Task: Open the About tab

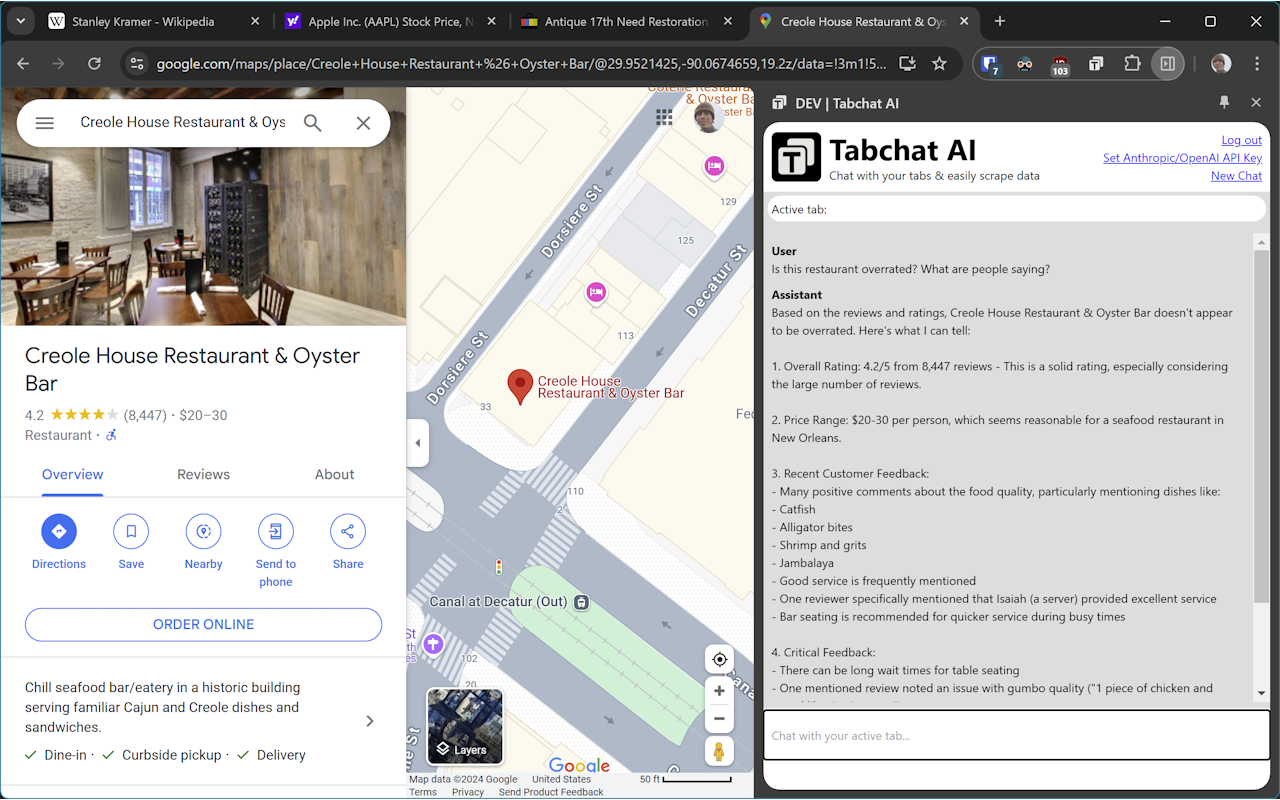Action: (334, 475)
